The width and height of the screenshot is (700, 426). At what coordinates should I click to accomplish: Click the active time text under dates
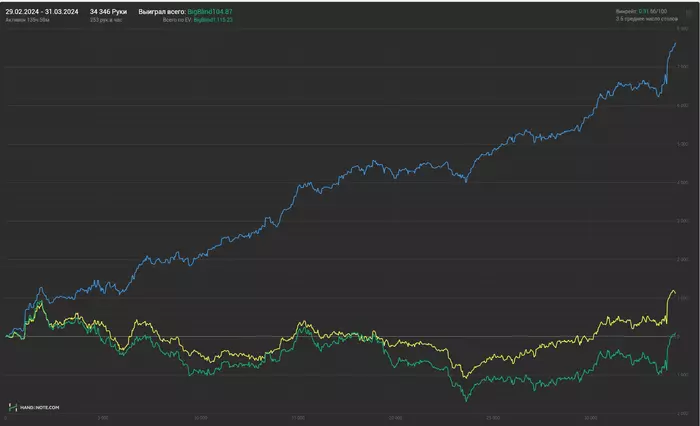coord(27,20)
